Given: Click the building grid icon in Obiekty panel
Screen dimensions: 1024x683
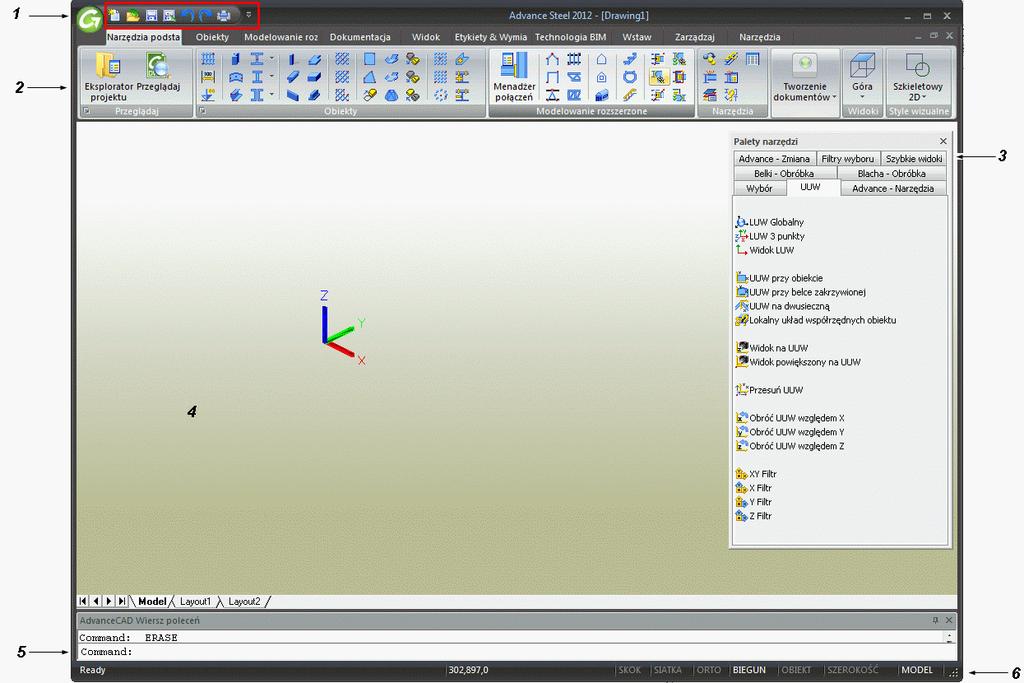Looking at the screenshot, I should [x=208, y=59].
